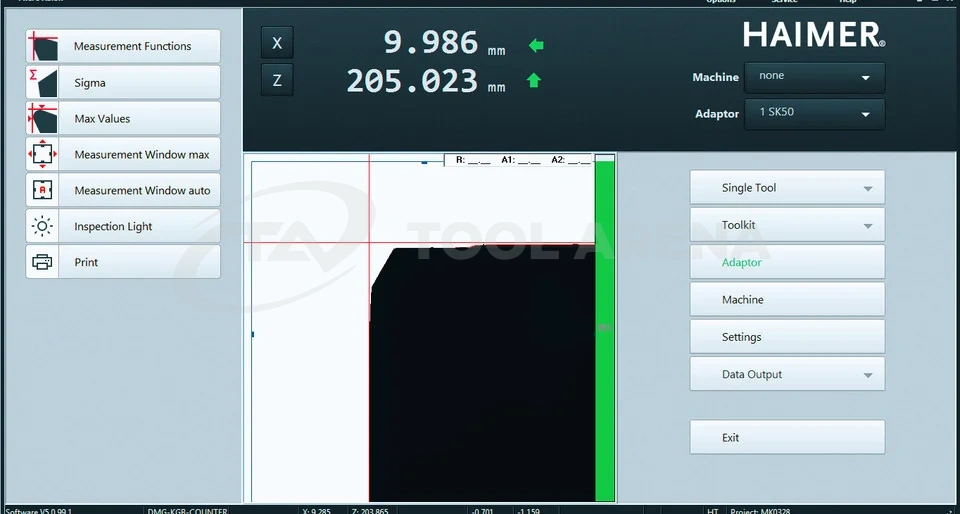
Task: Select the Sigma icon
Action: [x=43, y=83]
